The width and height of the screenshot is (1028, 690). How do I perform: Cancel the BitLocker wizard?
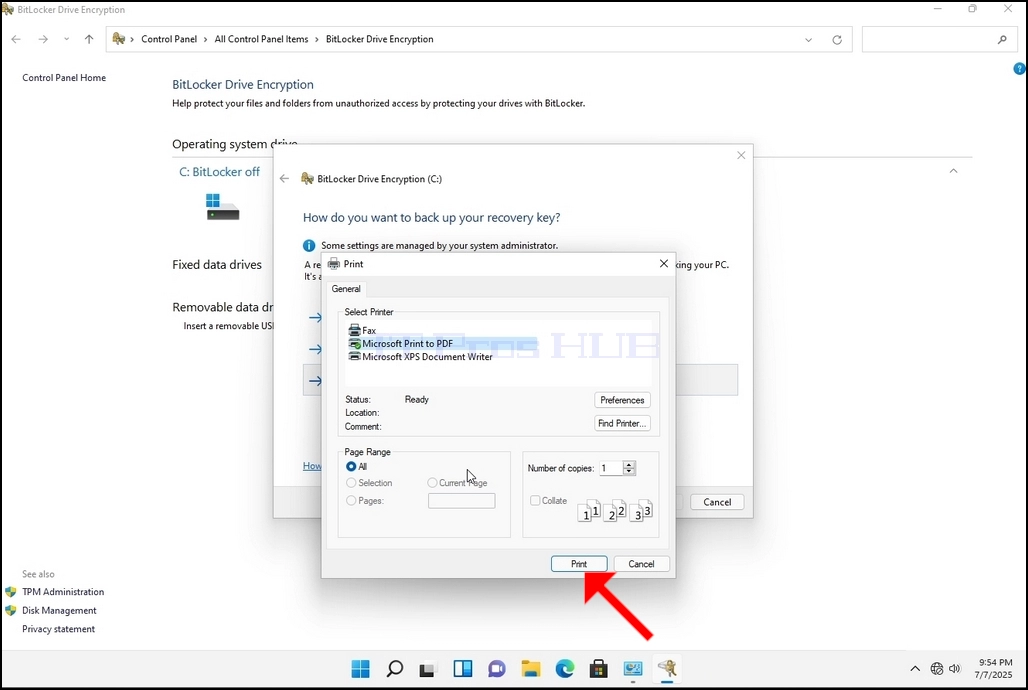717,502
